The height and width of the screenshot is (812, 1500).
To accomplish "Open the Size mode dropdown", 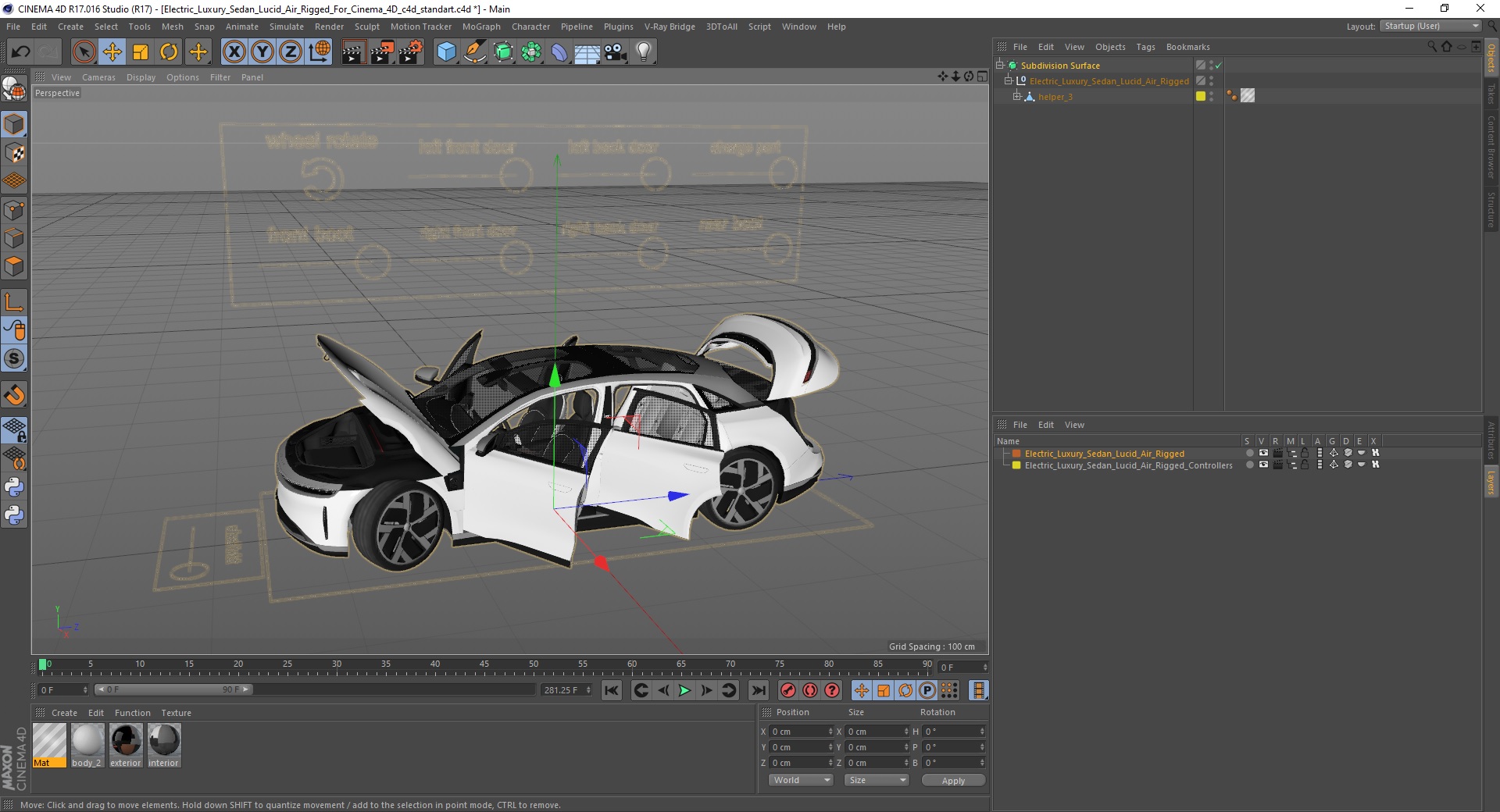I will click(x=877, y=780).
